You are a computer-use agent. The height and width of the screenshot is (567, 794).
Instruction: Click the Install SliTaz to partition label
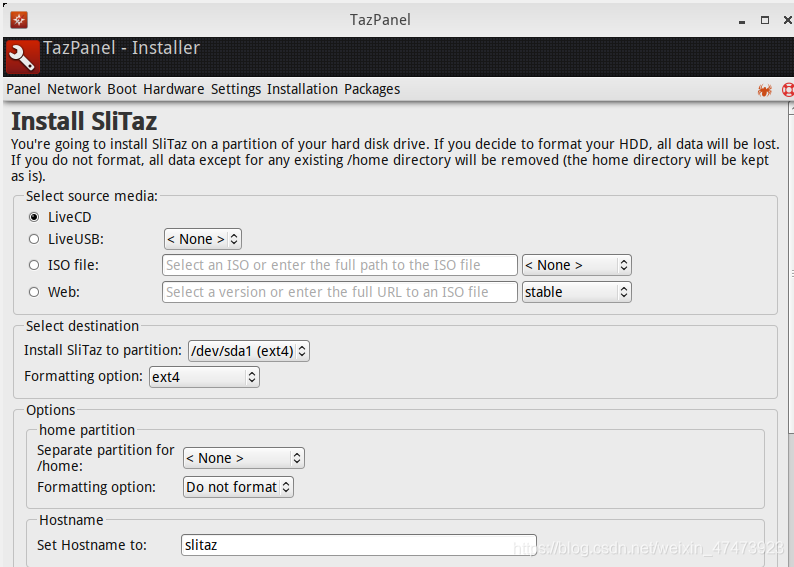(103, 350)
